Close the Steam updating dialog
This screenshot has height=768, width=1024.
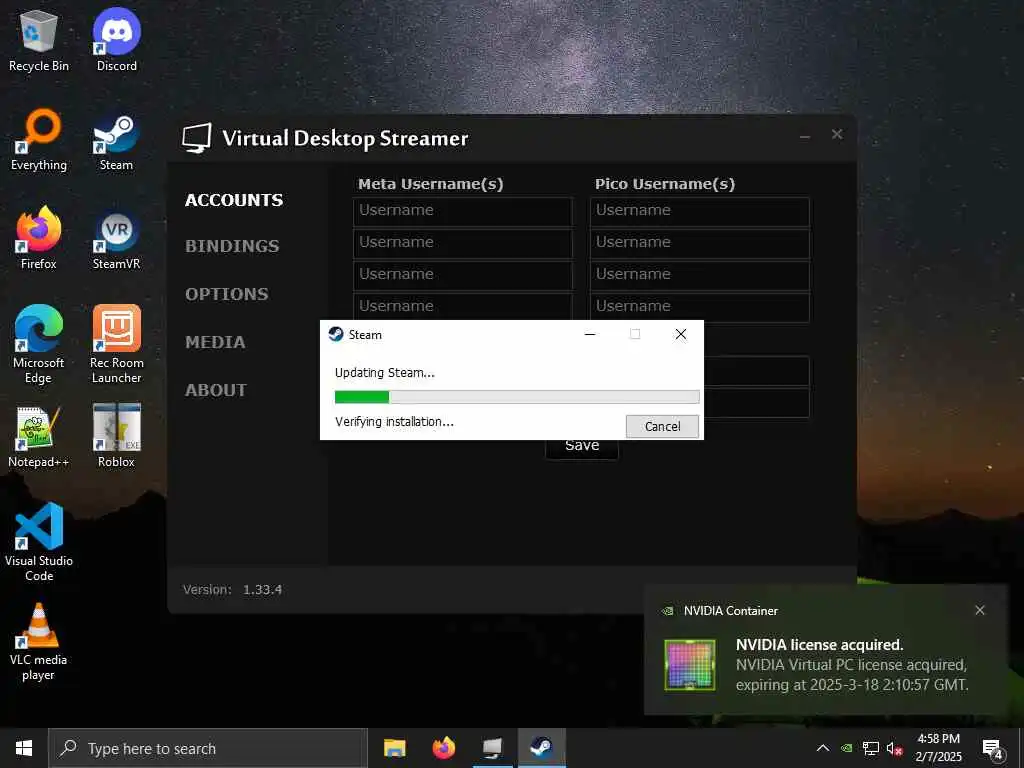coord(680,334)
